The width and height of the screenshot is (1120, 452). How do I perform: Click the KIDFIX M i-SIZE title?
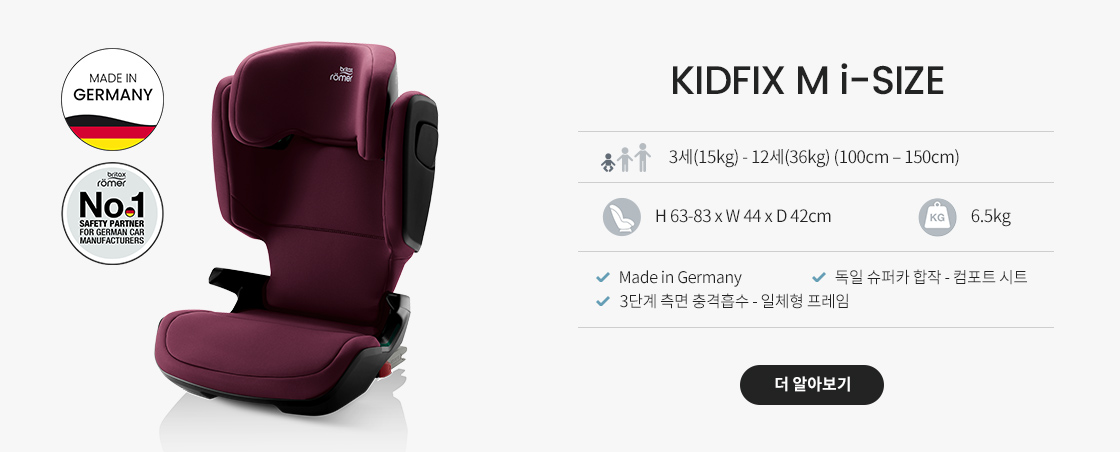(807, 81)
